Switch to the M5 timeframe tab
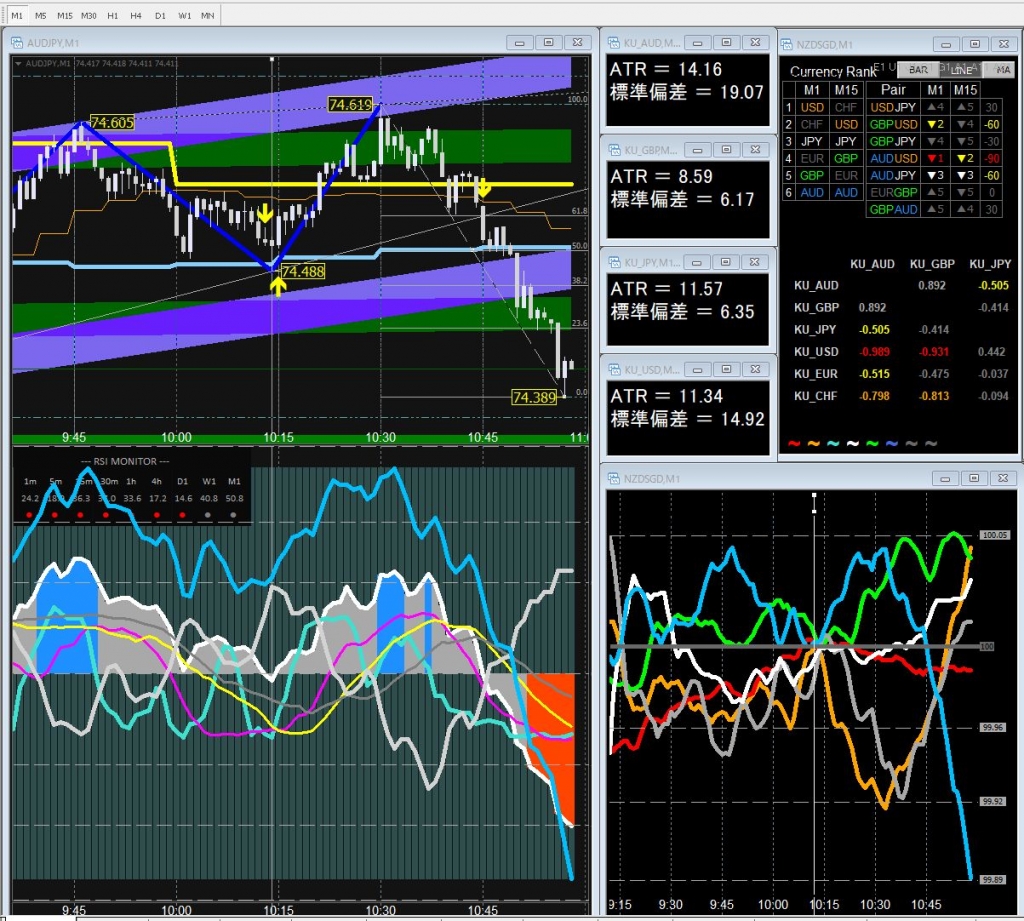1024x921 pixels. (40, 17)
